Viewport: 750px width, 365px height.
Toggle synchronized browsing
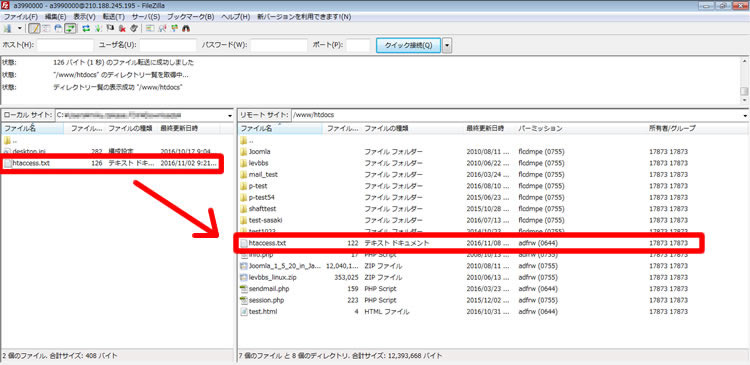(175, 28)
